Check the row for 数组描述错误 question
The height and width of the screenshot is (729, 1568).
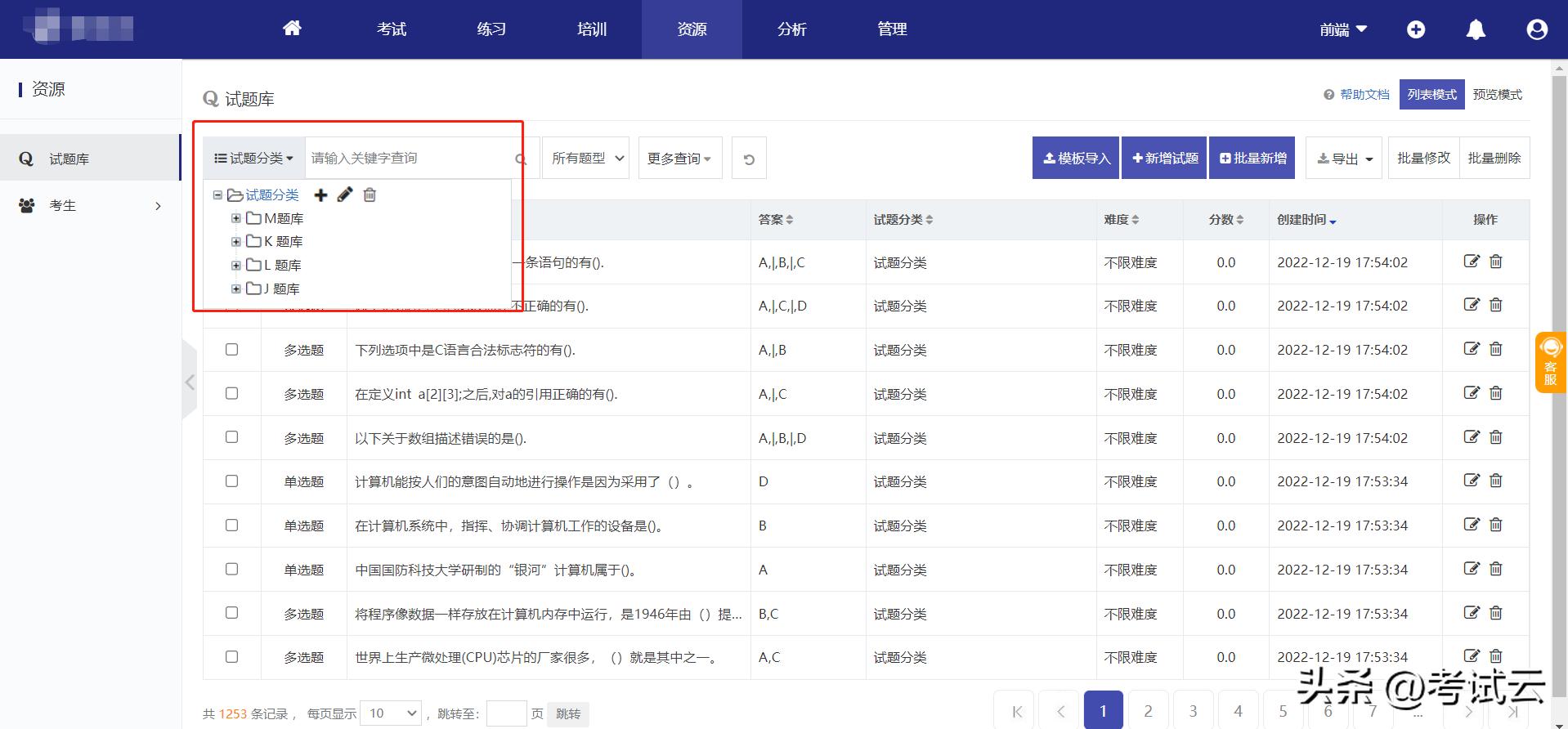(232, 437)
